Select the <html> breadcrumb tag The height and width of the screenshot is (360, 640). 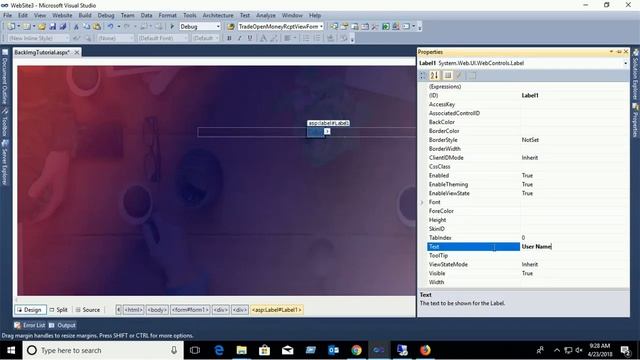point(134,310)
